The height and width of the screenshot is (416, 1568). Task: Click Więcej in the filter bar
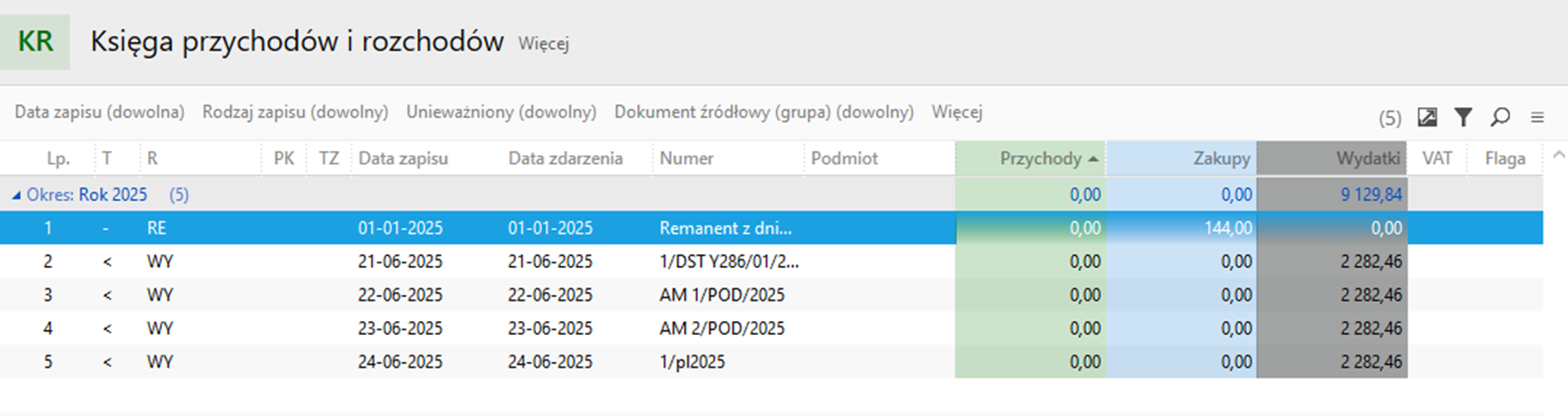[x=957, y=112]
